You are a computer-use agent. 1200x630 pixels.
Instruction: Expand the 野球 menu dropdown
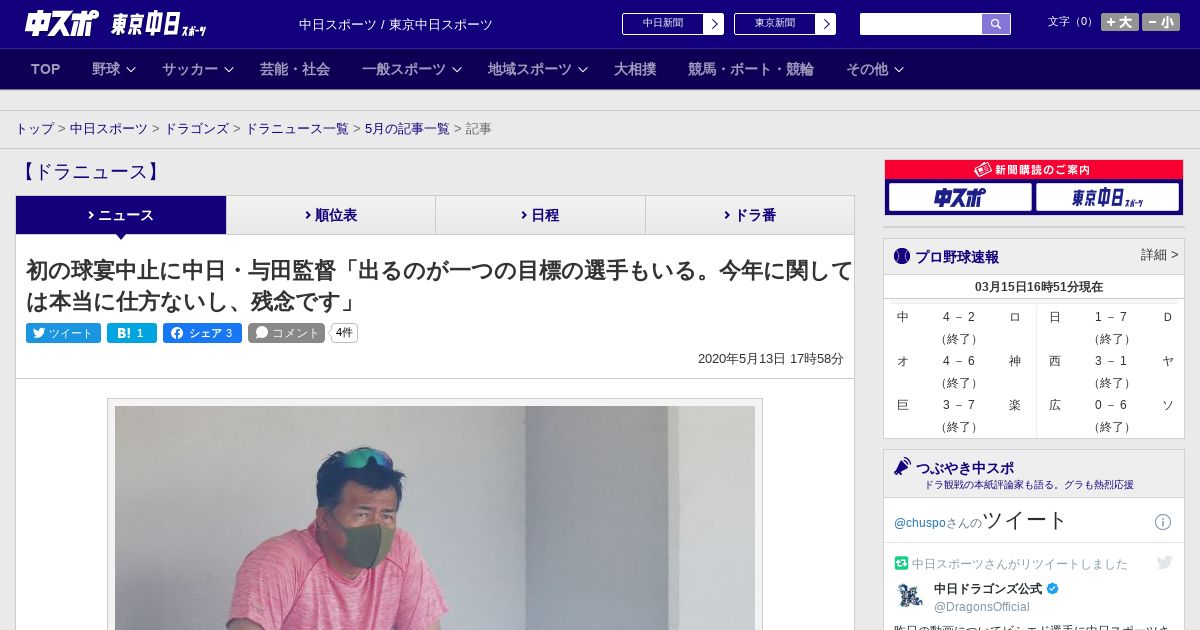[x=114, y=69]
